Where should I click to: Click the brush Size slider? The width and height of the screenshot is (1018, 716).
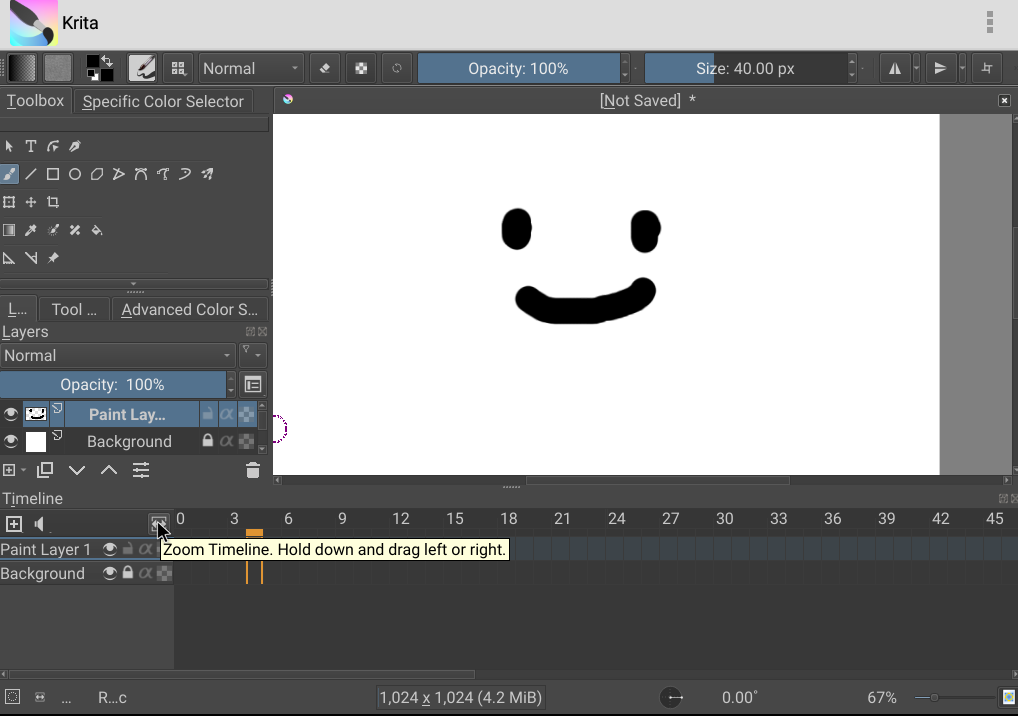tap(746, 69)
